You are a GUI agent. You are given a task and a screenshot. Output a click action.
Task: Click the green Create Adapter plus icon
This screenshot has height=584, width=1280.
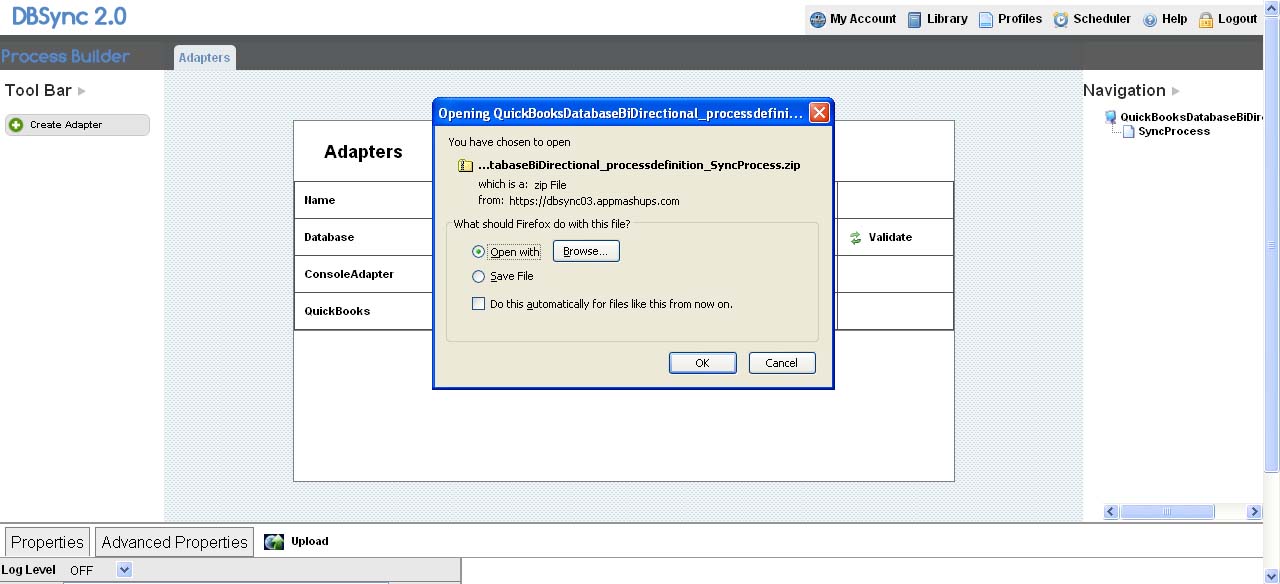pos(16,125)
